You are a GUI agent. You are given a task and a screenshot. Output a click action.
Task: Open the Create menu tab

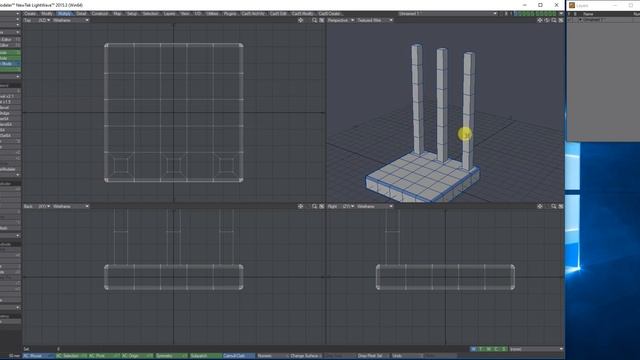pyautogui.click(x=30, y=13)
